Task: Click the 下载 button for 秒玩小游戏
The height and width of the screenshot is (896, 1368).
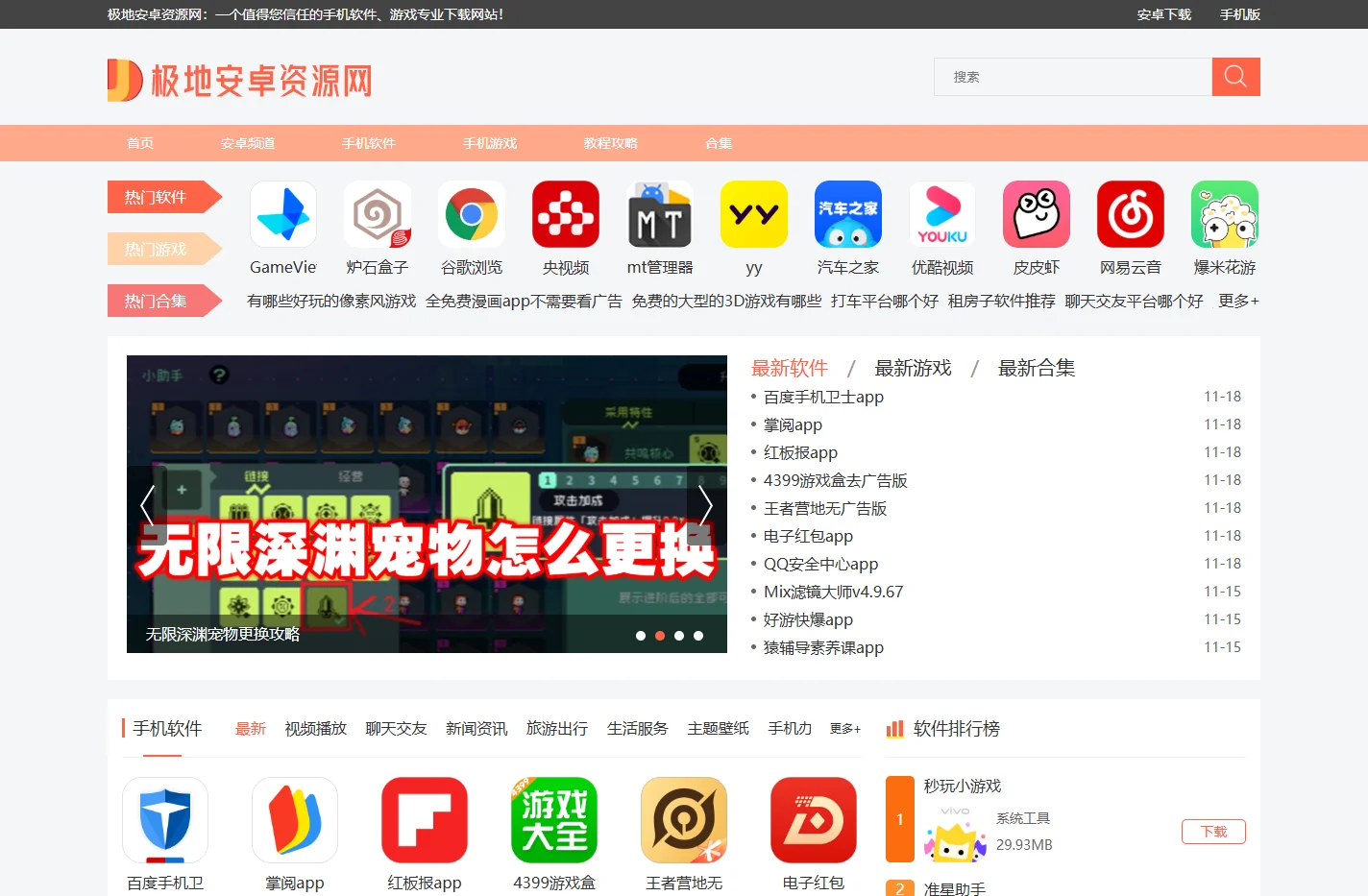Action: (1213, 832)
